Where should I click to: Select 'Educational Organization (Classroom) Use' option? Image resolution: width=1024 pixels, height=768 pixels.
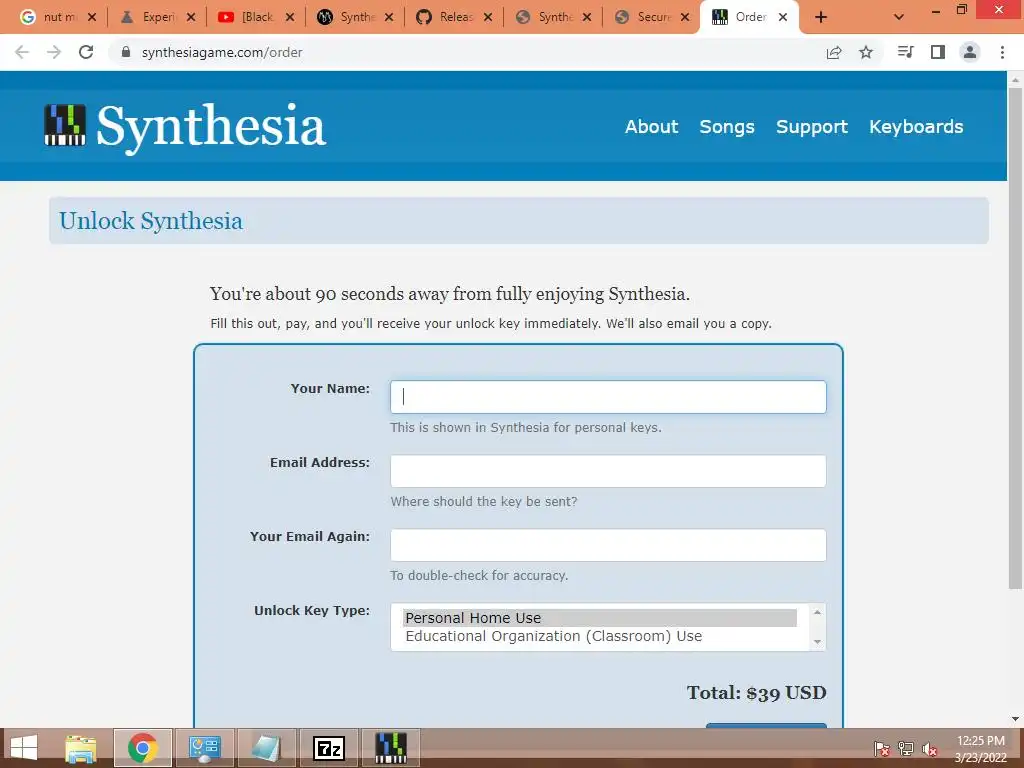(x=600, y=636)
